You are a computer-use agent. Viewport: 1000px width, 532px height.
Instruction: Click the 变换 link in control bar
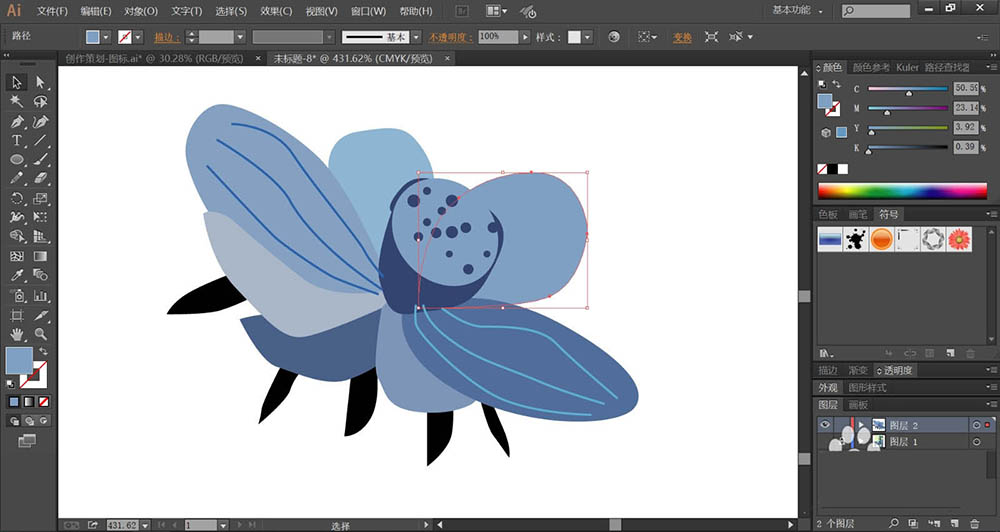coord(682,37)
